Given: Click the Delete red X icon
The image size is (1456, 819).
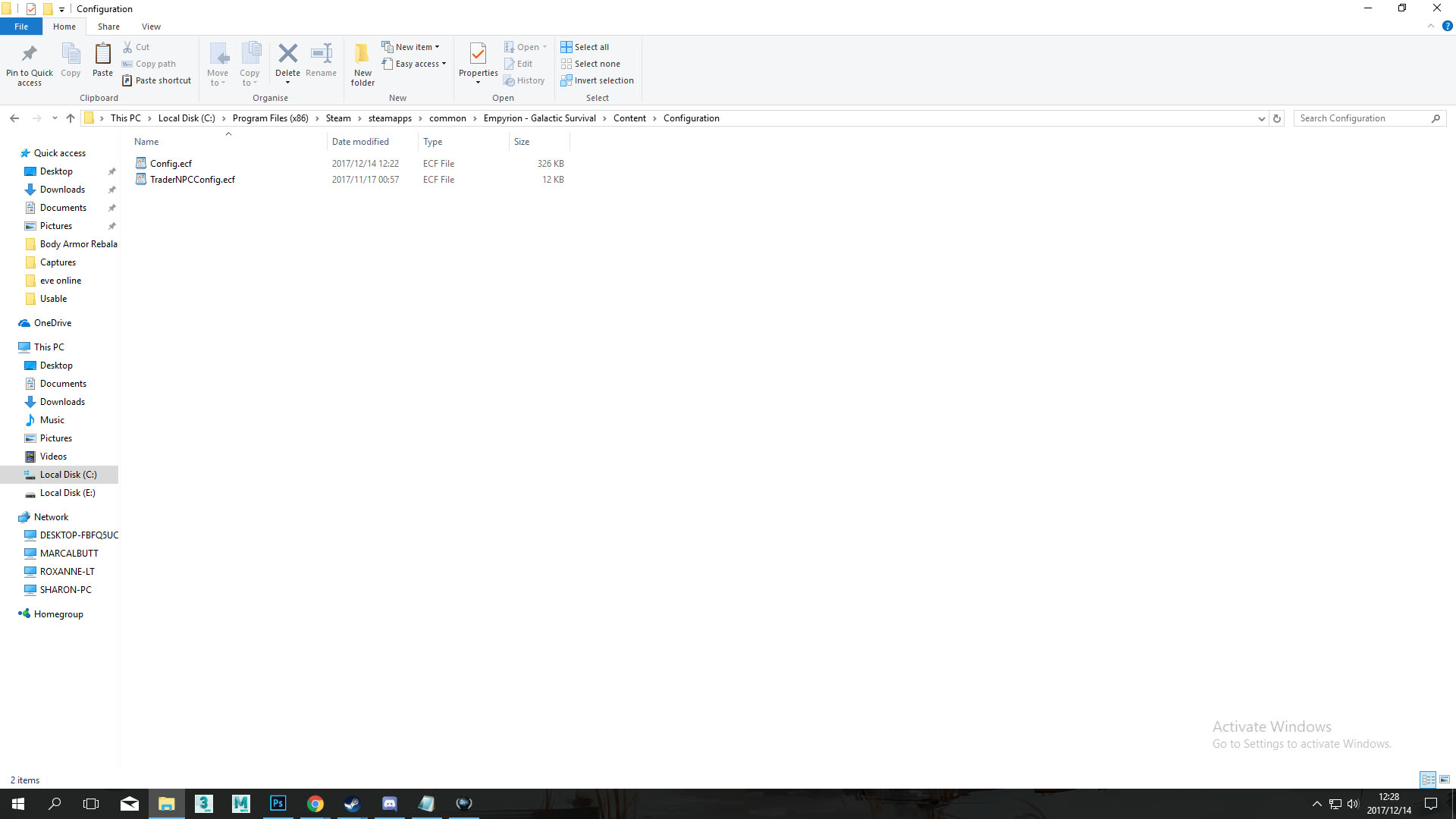Looking at the screenshot, I should (x=287, y=53).
